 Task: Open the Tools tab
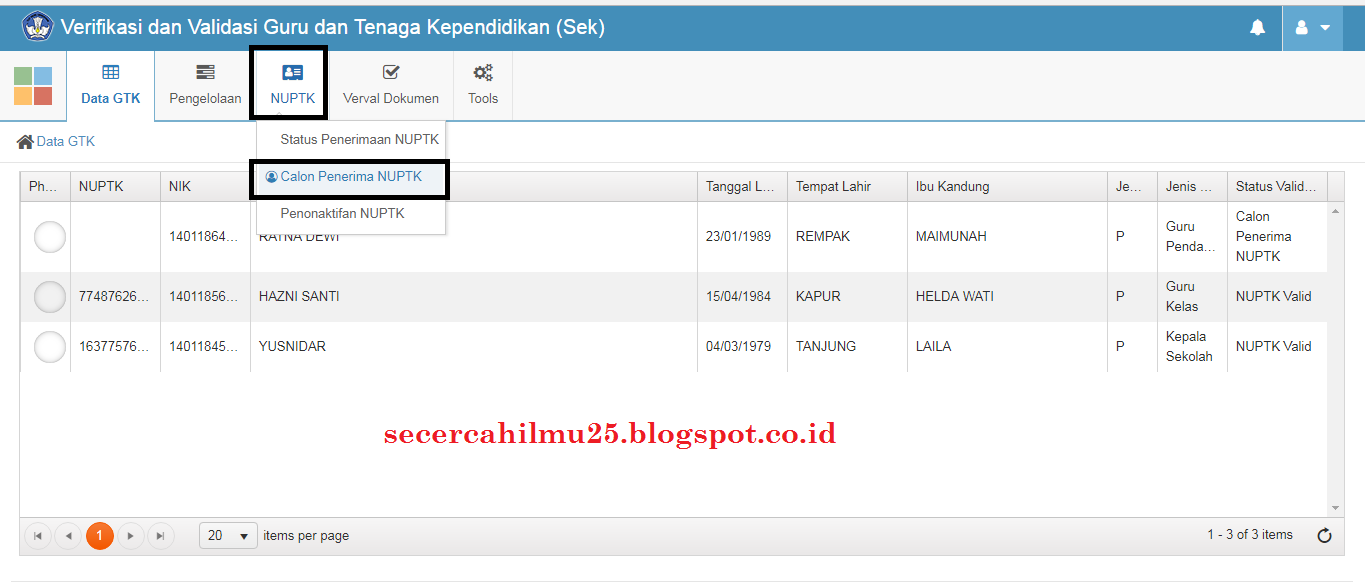[x=483, y=86]
